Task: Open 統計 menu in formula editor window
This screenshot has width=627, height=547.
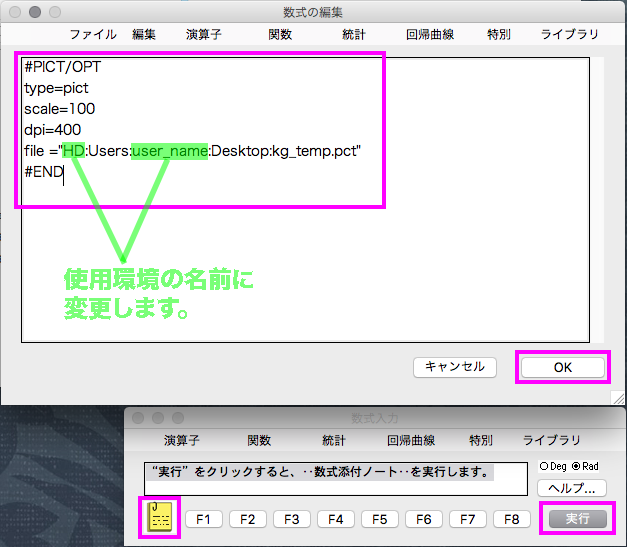Action: [353, 34]
